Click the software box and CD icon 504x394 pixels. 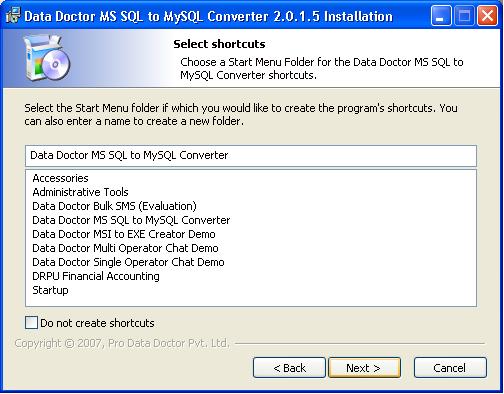tap(46, 58)
